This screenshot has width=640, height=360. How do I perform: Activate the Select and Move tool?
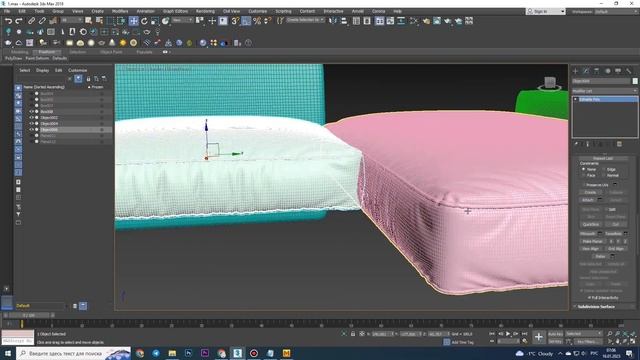133,21
